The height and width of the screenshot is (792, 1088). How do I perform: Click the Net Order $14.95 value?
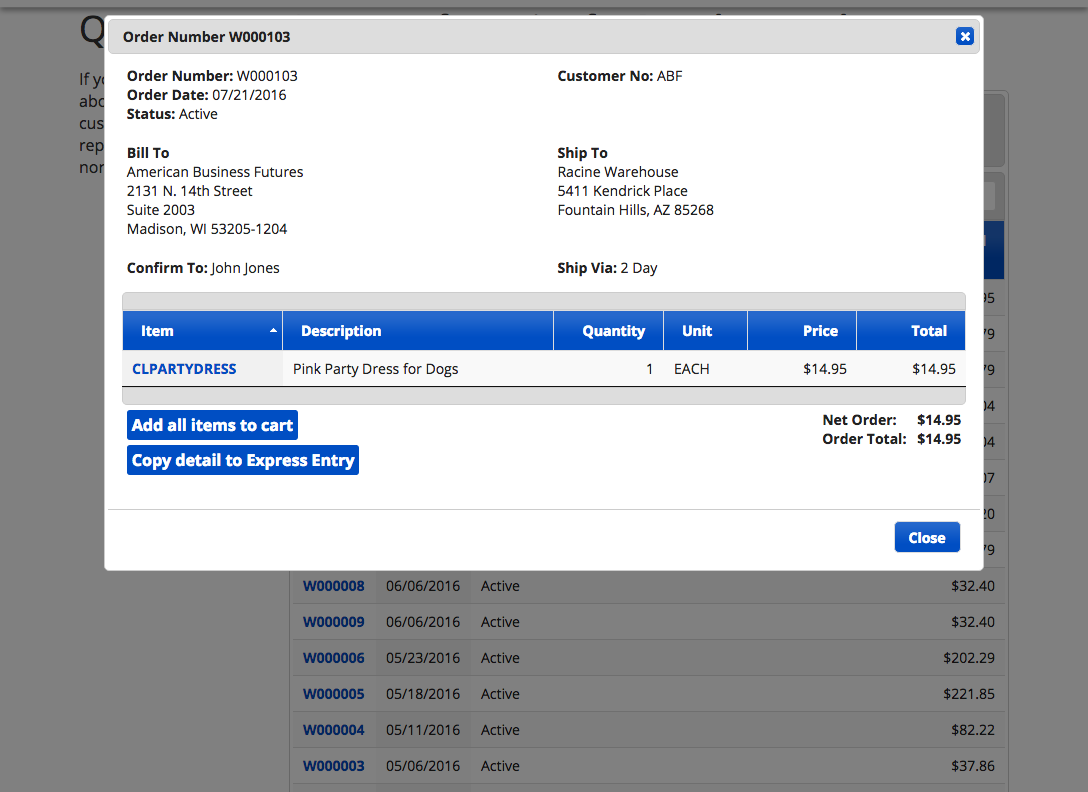(x=939, y=420)
